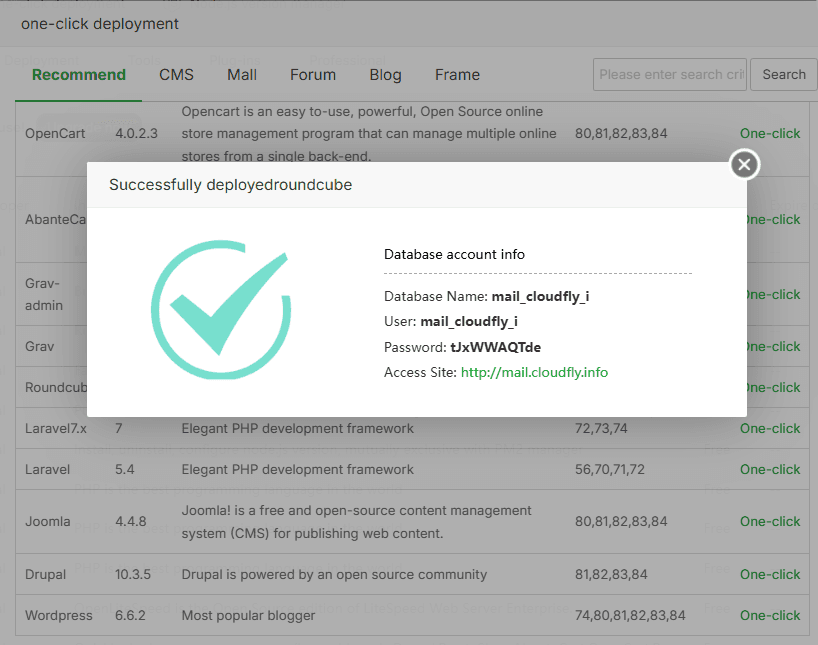One-click deploy Grav
This screenshot has height=645, width=818.
coord(774,347)
